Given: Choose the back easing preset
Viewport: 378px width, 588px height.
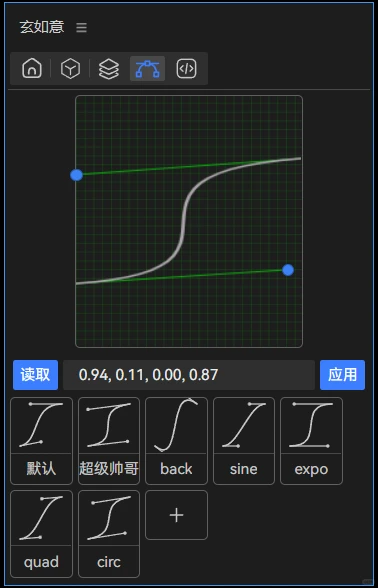Looking at the screenshot, I should pyautogui.click(x=176, y=441).
